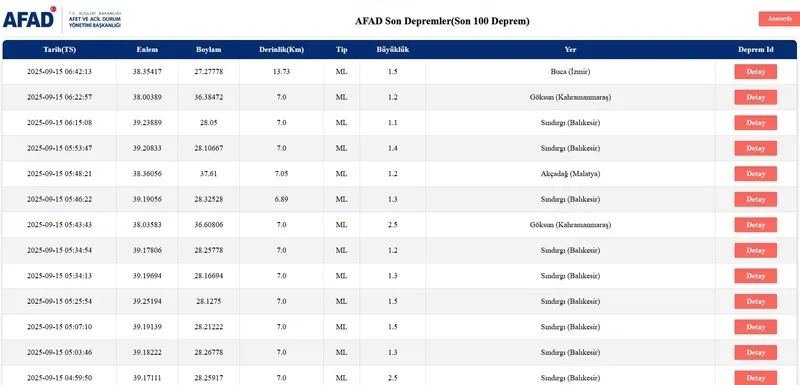
Task: Select longitude value 28.05
Action: pos(209,122)
